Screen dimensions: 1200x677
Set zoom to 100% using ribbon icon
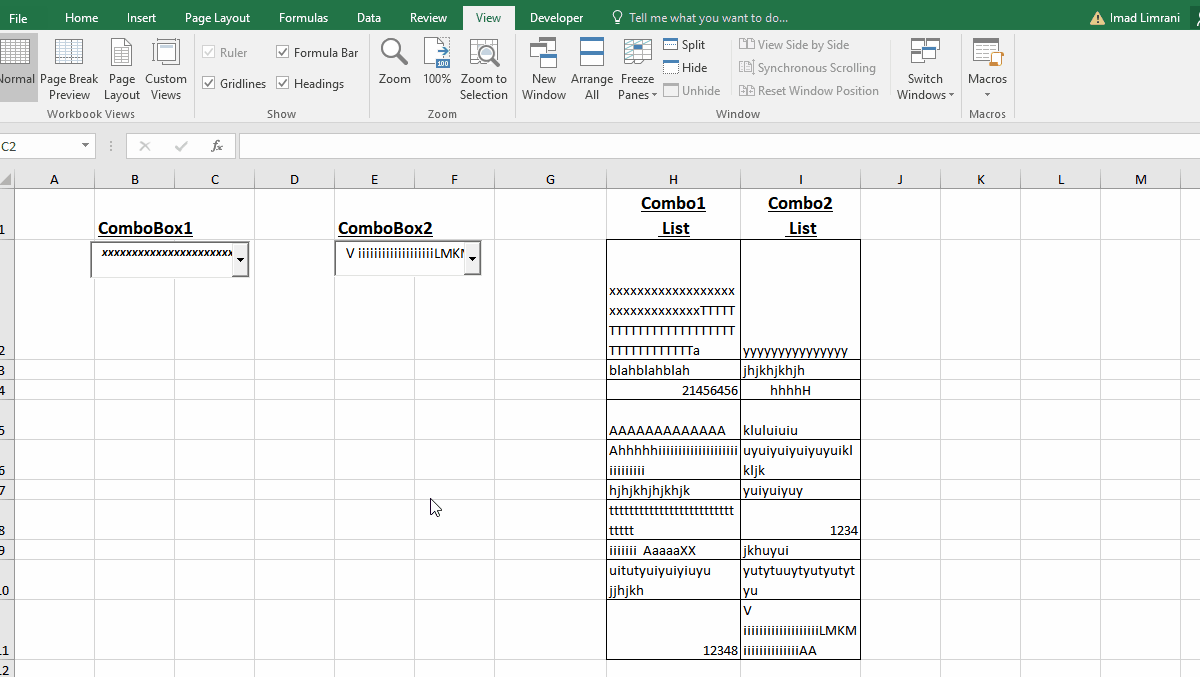[x=437, y=64]
